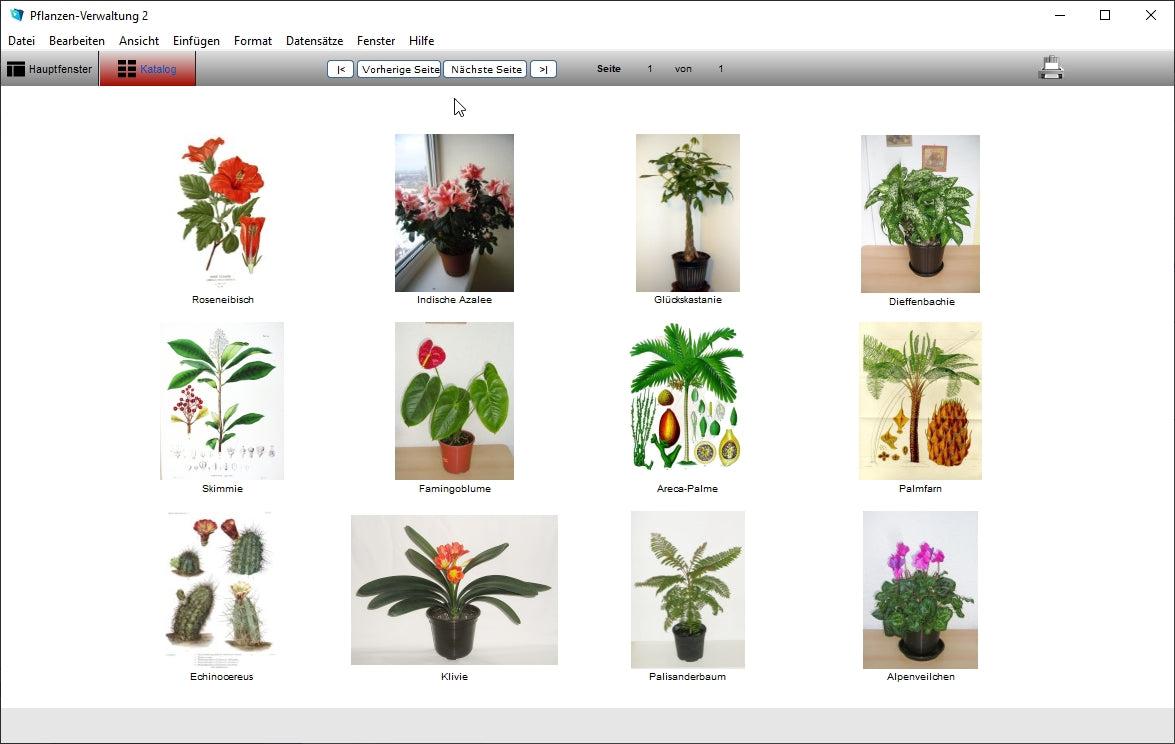Open the Einfügen menu
This screenshot has width=1175, height=744.
pyautogui.click(x=196, y=41)
